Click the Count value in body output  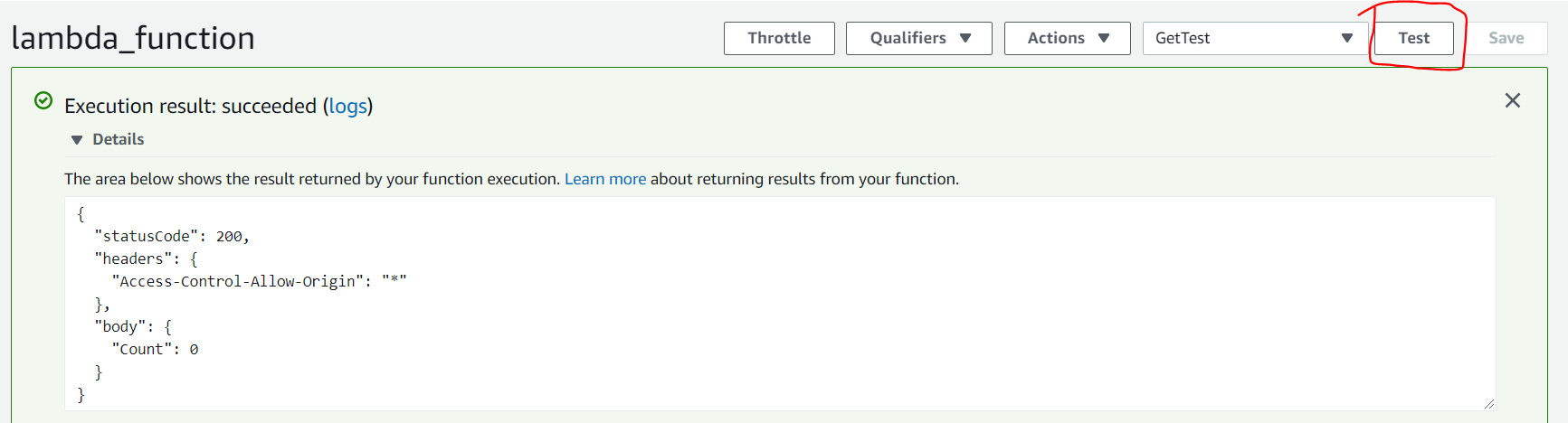(x=194, y=349)
